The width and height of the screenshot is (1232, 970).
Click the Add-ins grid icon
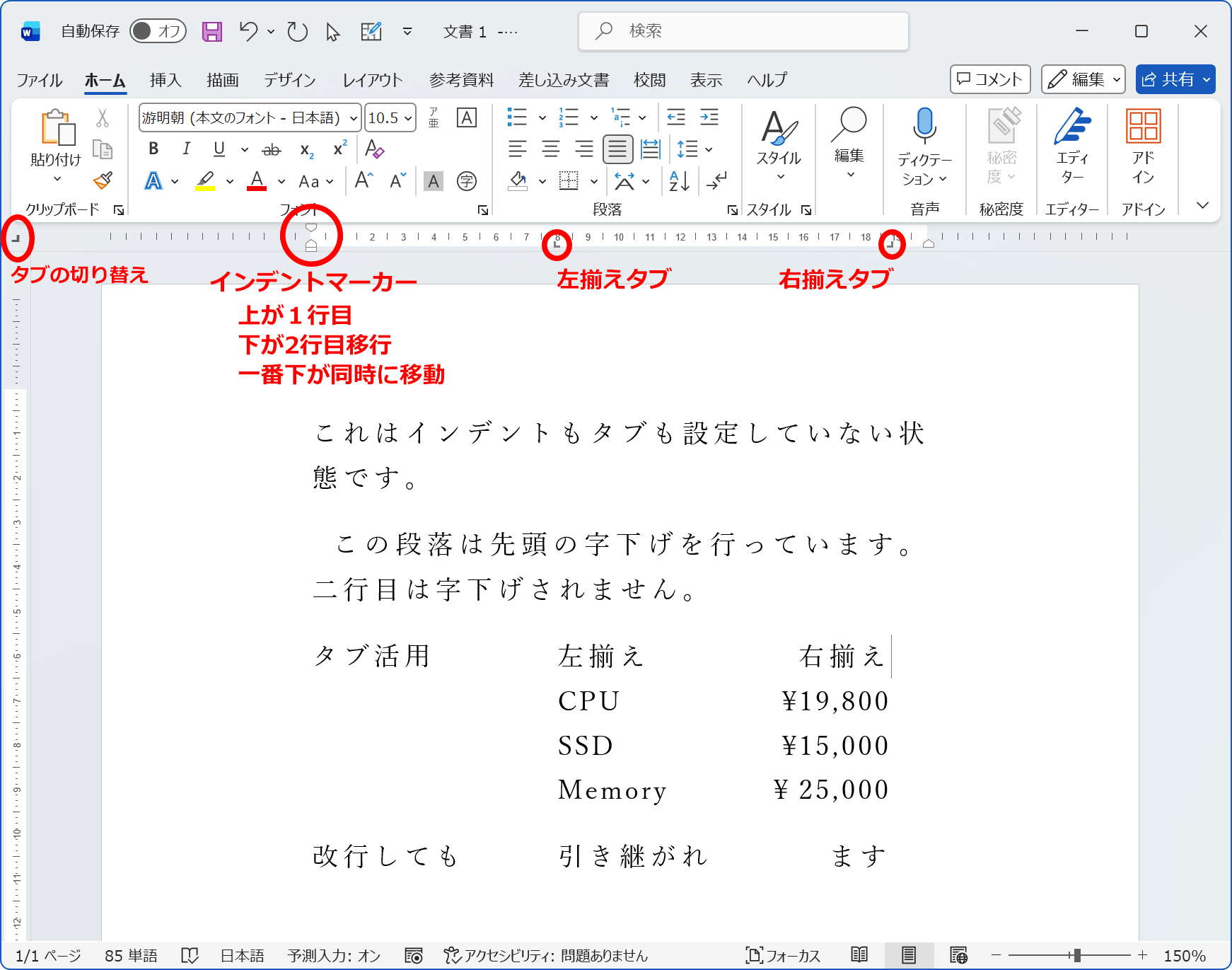1143,127
